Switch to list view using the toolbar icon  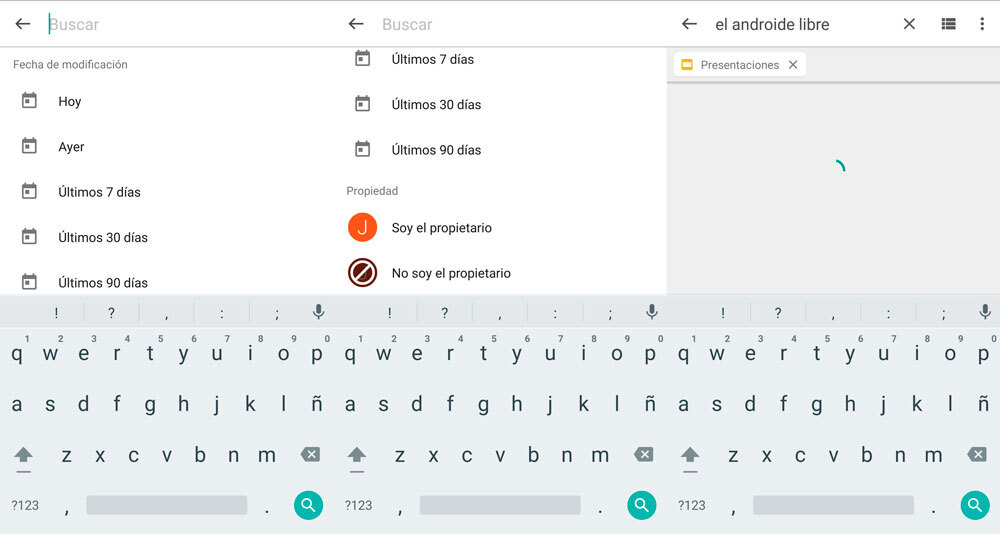[948, 24]
